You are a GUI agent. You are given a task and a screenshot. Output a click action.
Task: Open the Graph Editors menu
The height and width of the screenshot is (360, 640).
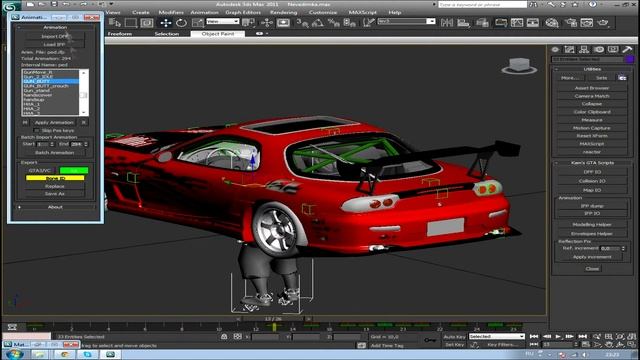(x=243, y=12)
